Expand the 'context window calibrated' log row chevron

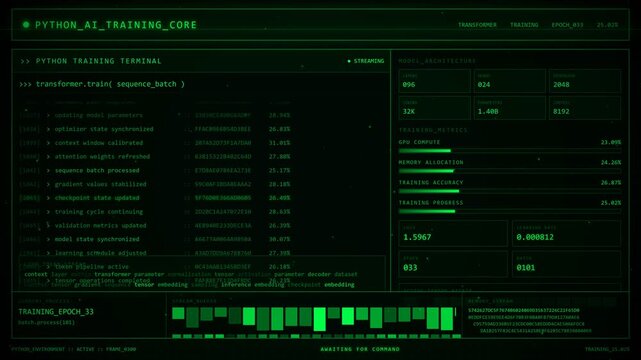[48, 143]
